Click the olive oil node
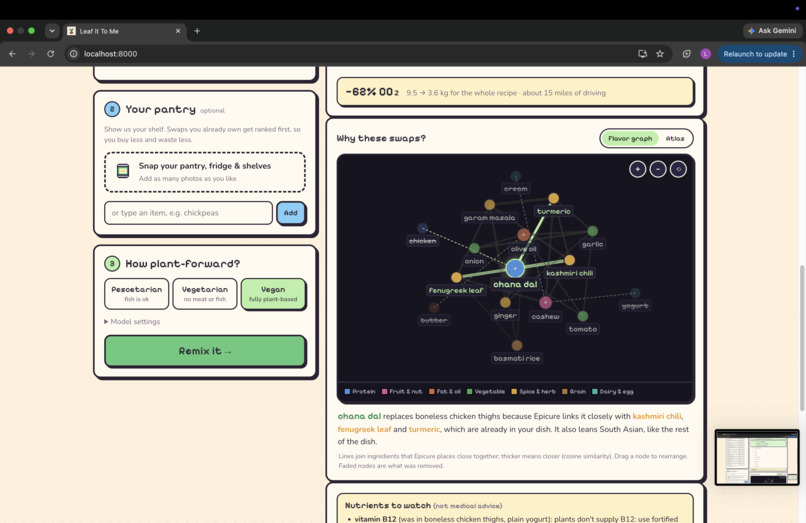The width and height of the screenshot is (806, 523). (523, 235)
